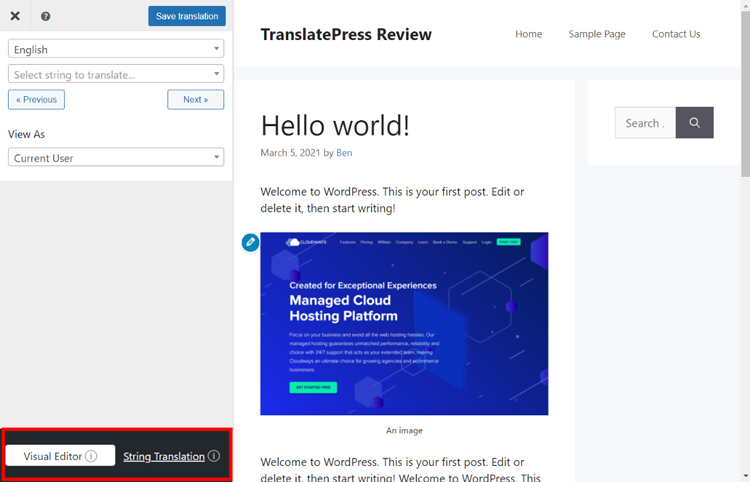Open the Sample Page menu item
This screenshot has height=482, width=750.
pos(596,34)
